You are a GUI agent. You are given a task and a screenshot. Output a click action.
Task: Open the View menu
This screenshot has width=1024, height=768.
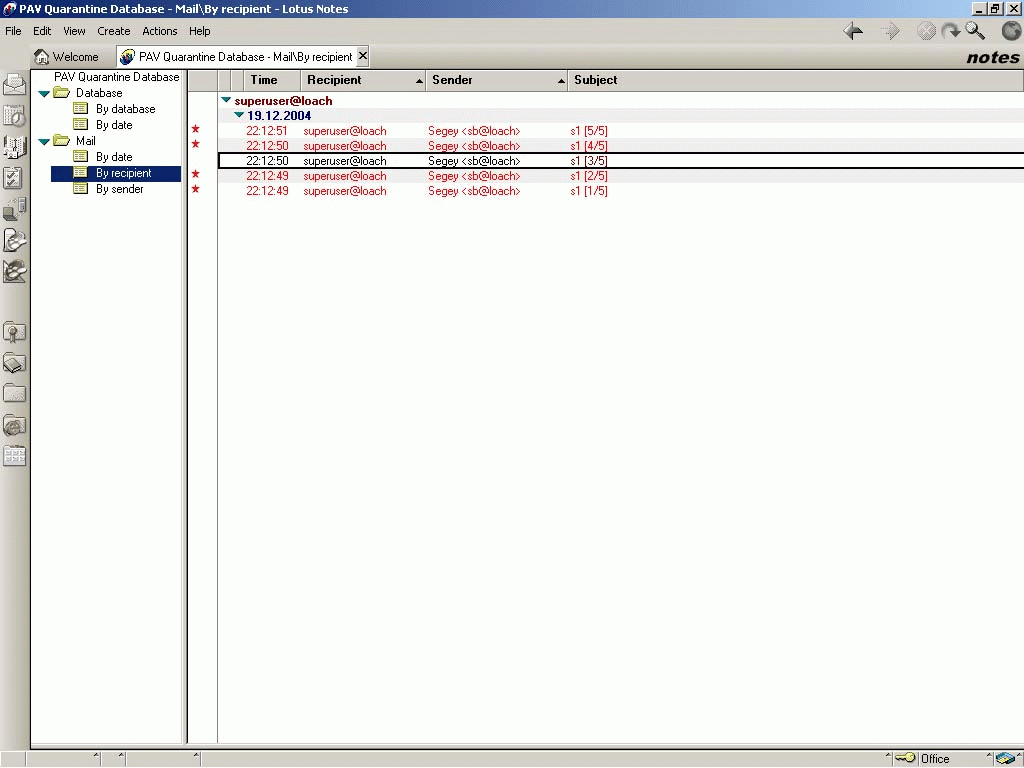[x=74, y=31]
